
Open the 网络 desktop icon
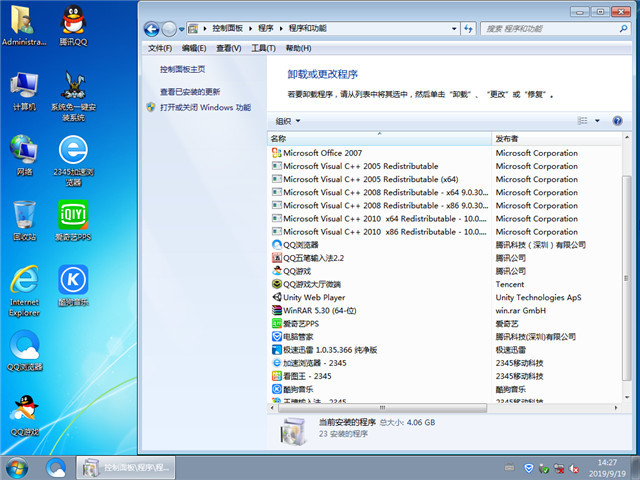(x=24, y=156)
